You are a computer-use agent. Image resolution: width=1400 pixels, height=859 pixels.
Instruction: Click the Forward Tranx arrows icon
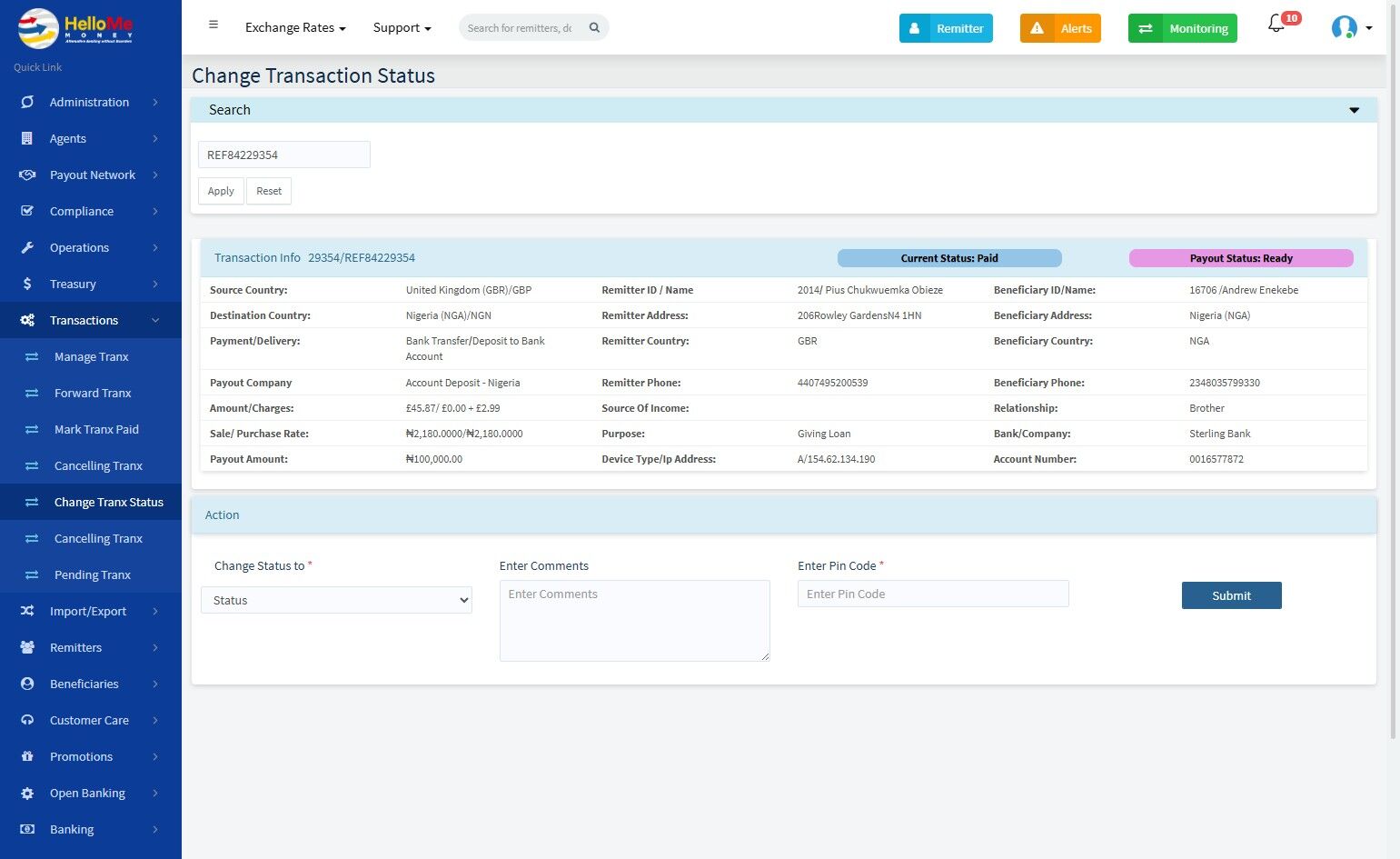32,393
